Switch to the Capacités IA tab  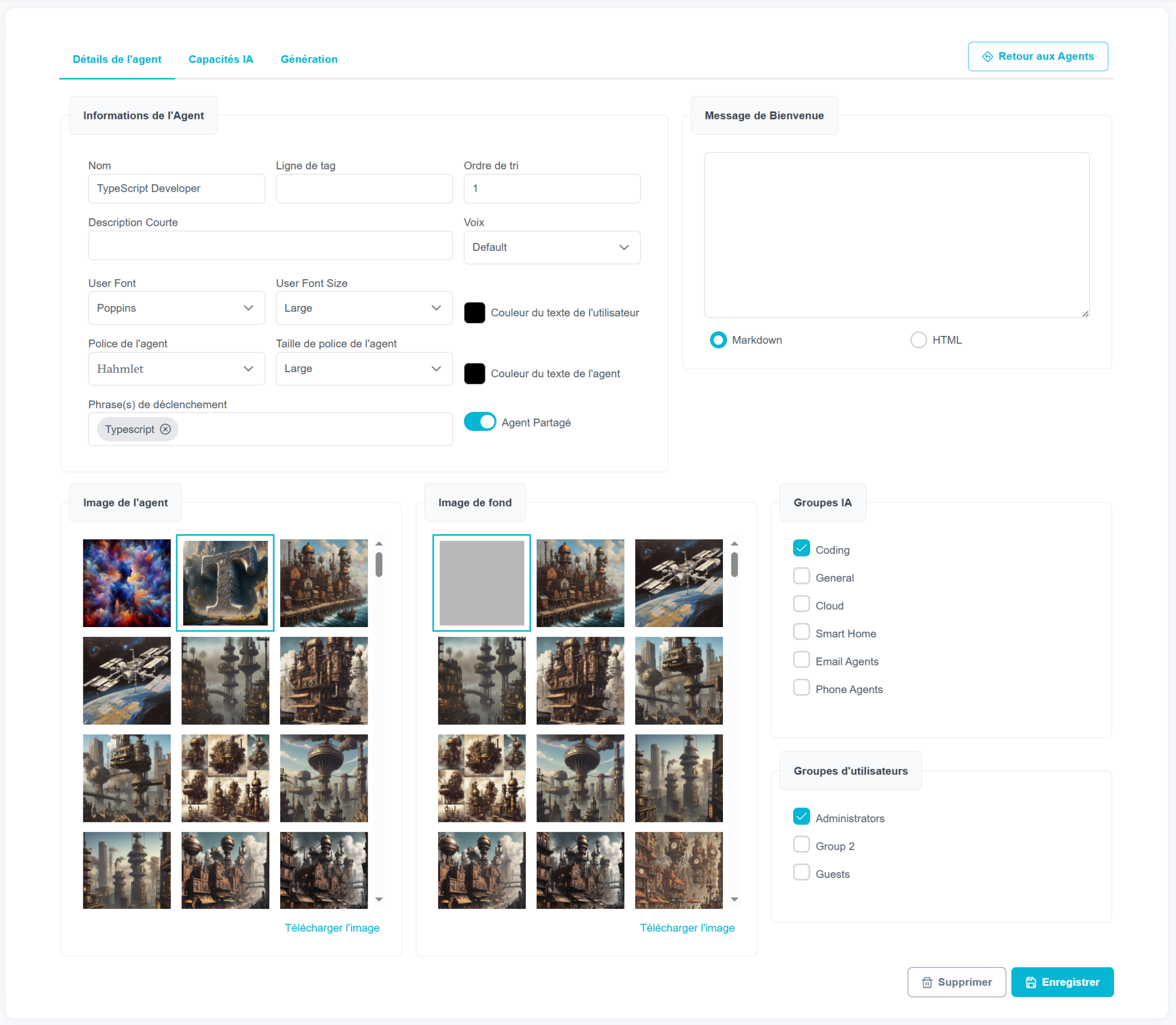pos(220,59)
